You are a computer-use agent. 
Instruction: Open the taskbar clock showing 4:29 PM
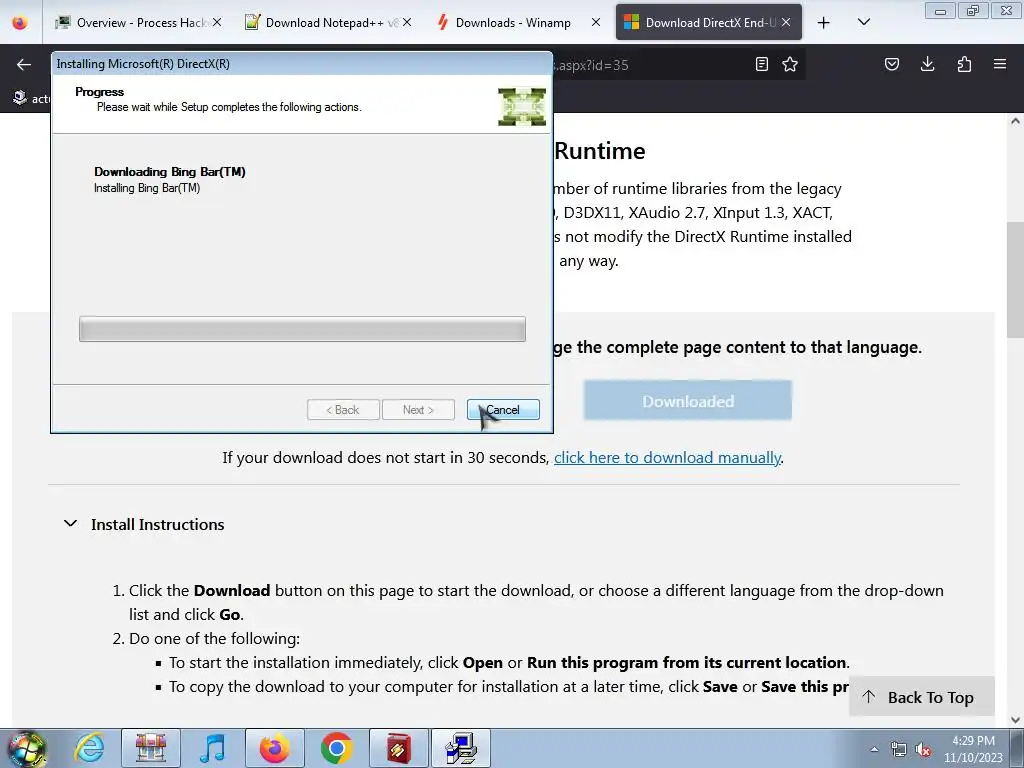pyautogui.click(x=973, y=749)
